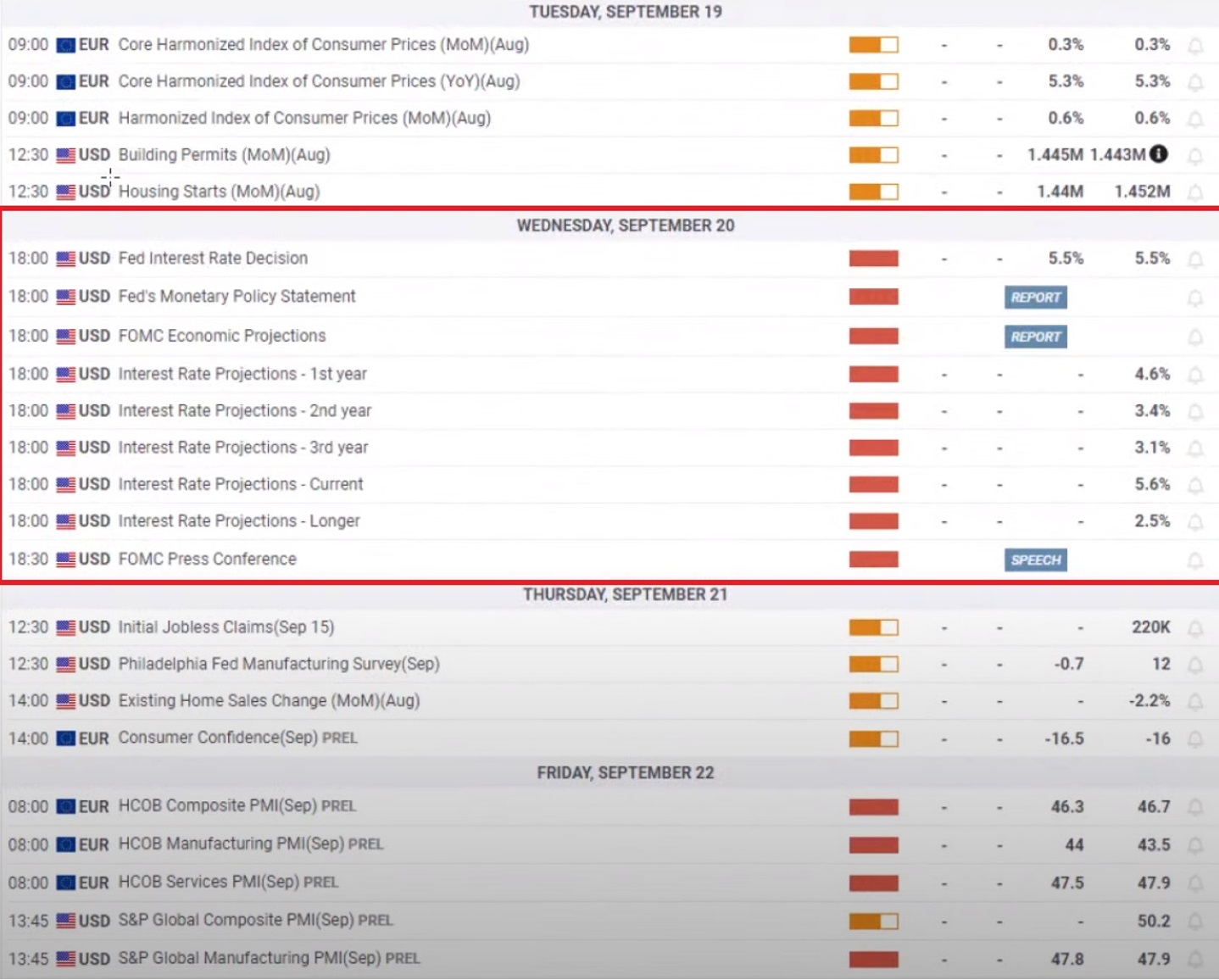Expand the Fed's Monetary Policy Statement row
The width and height of the screenshot is (1219, 980).
click(x=237, y=297)
